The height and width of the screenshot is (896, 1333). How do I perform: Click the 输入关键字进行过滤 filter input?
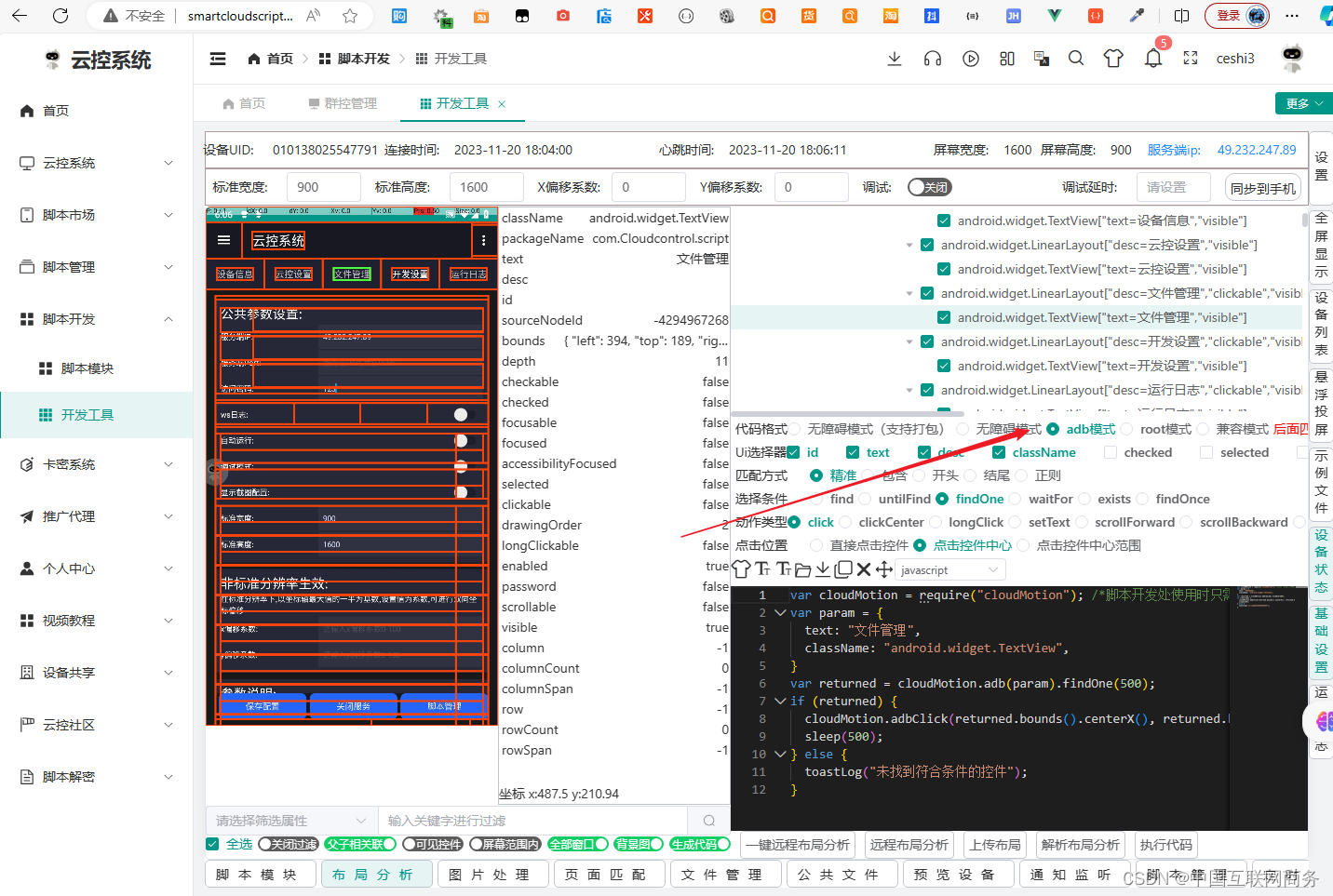533,821
